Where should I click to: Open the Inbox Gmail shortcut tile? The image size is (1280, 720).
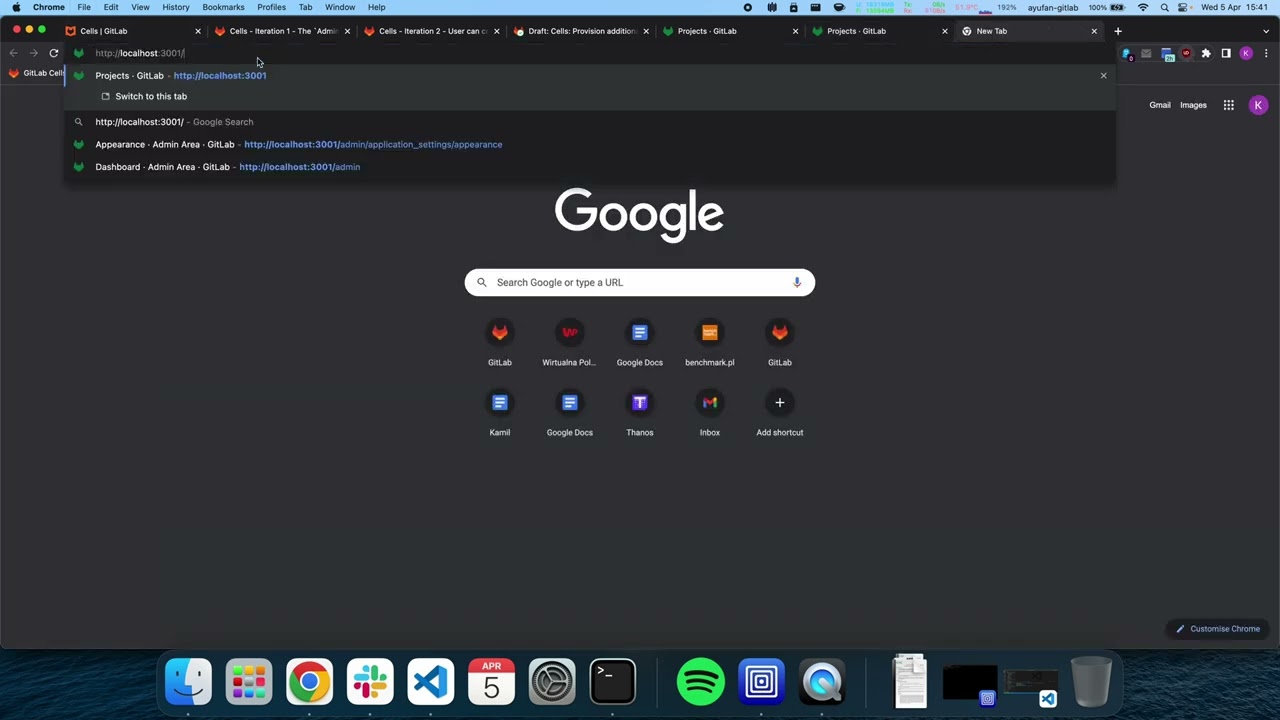pos(709,413)
